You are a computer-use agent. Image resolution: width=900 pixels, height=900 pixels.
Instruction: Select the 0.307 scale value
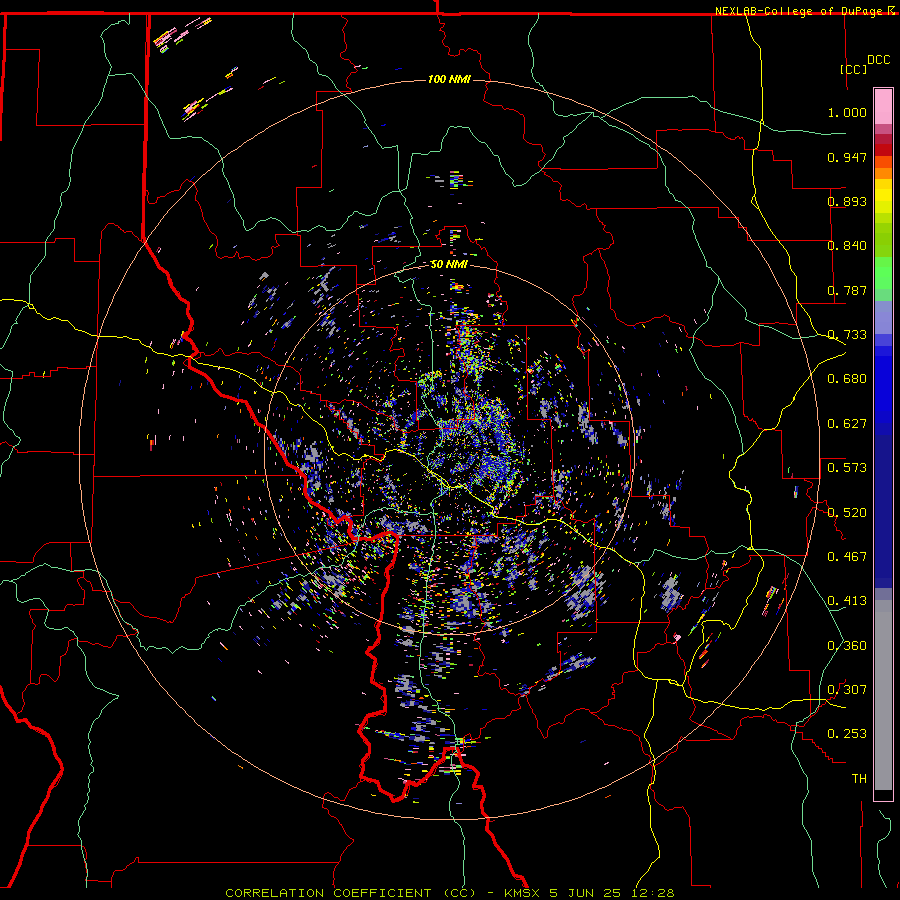(847, 690)
